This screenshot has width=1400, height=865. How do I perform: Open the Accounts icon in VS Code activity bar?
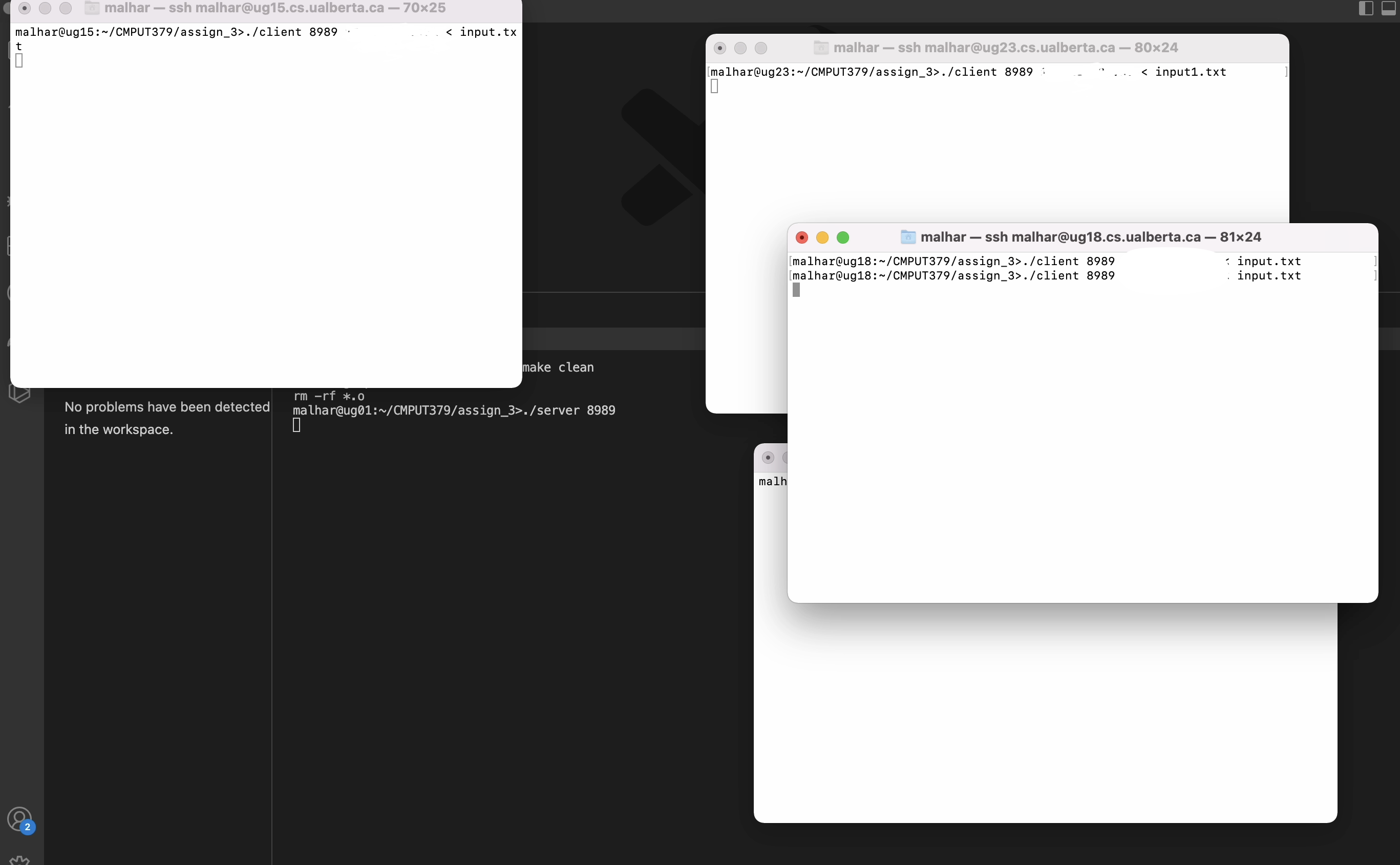(20, 819)
